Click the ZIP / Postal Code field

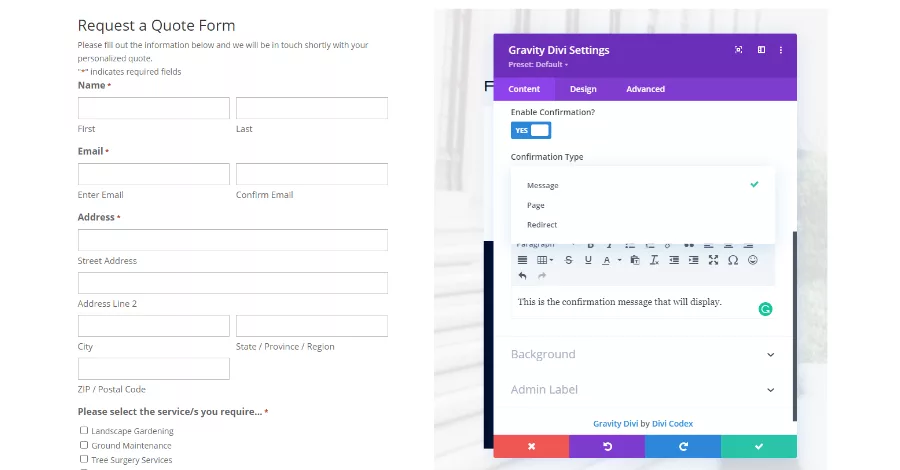coord(154,368)
